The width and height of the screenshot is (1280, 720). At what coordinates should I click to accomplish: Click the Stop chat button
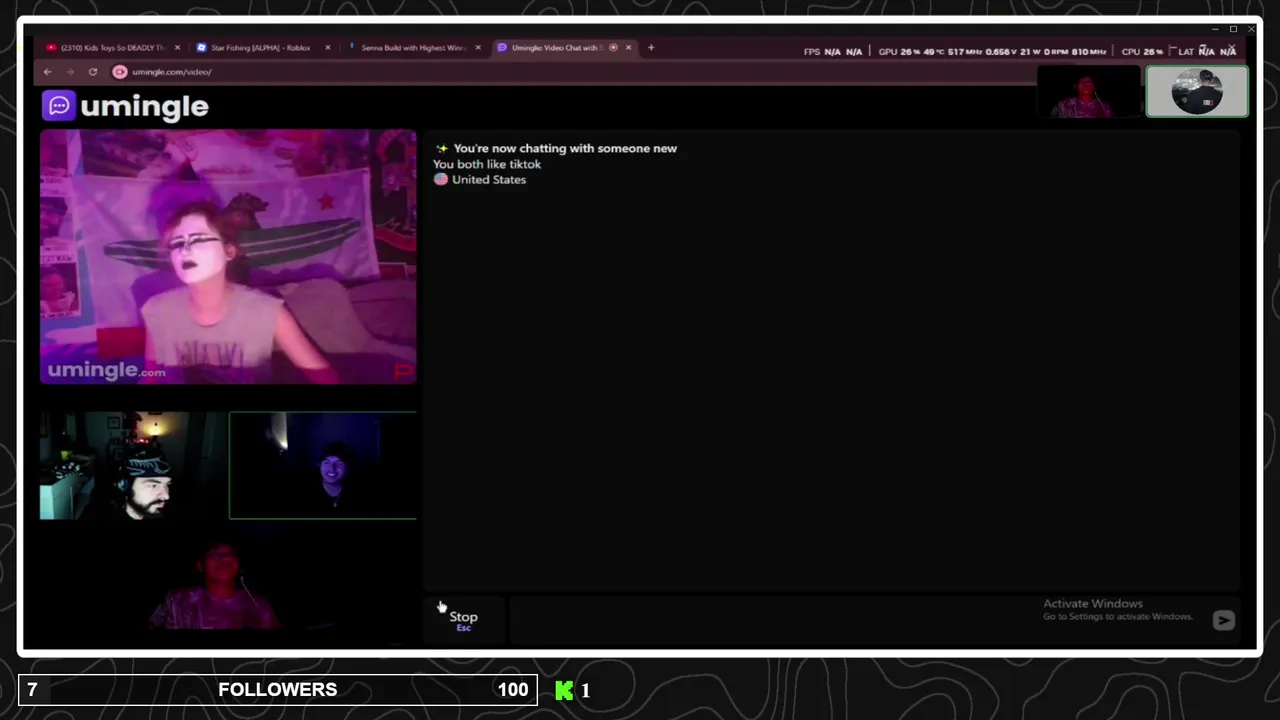click(x=463, y=620)
